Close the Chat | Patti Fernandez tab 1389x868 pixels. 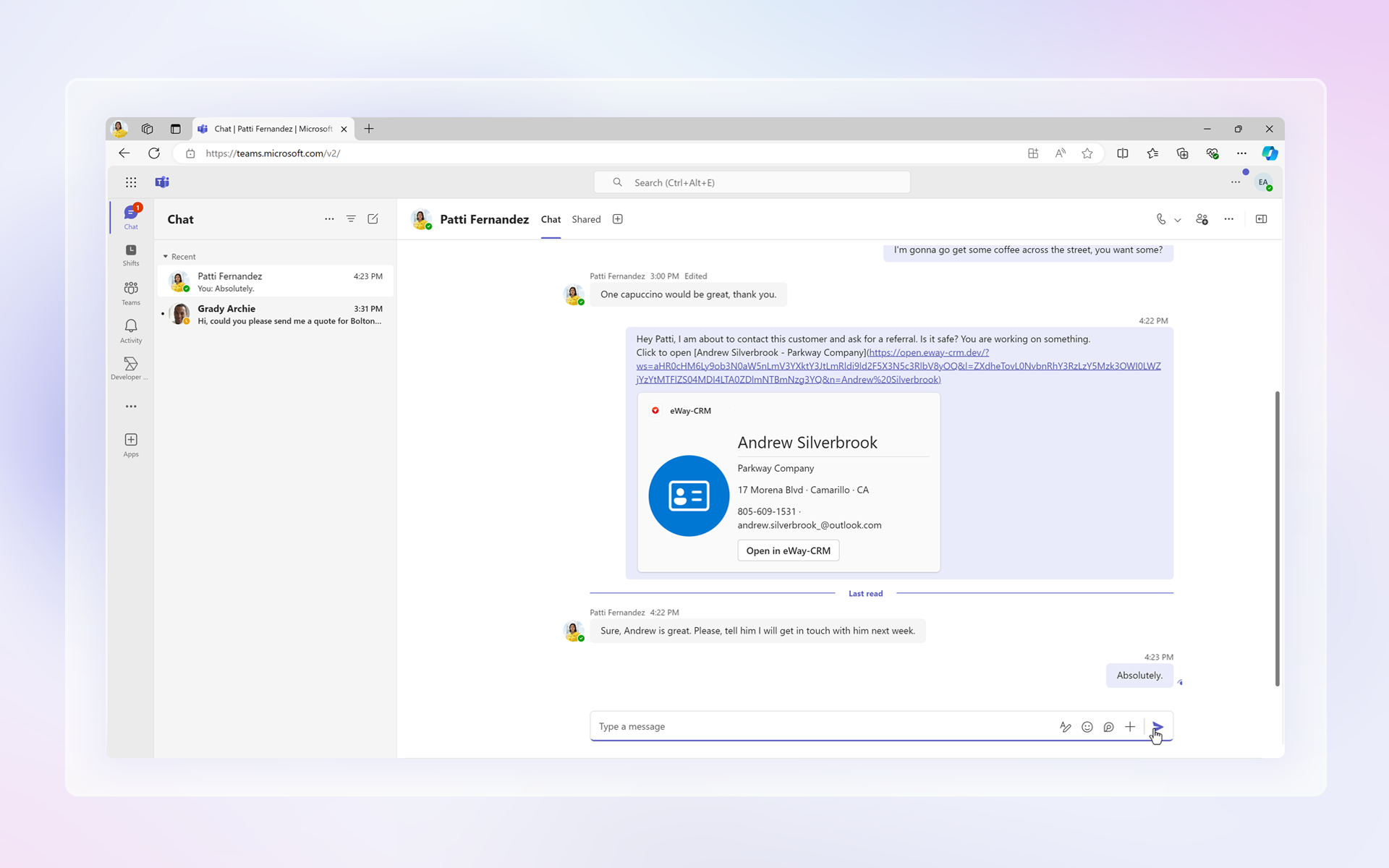(x=344, y=129)
